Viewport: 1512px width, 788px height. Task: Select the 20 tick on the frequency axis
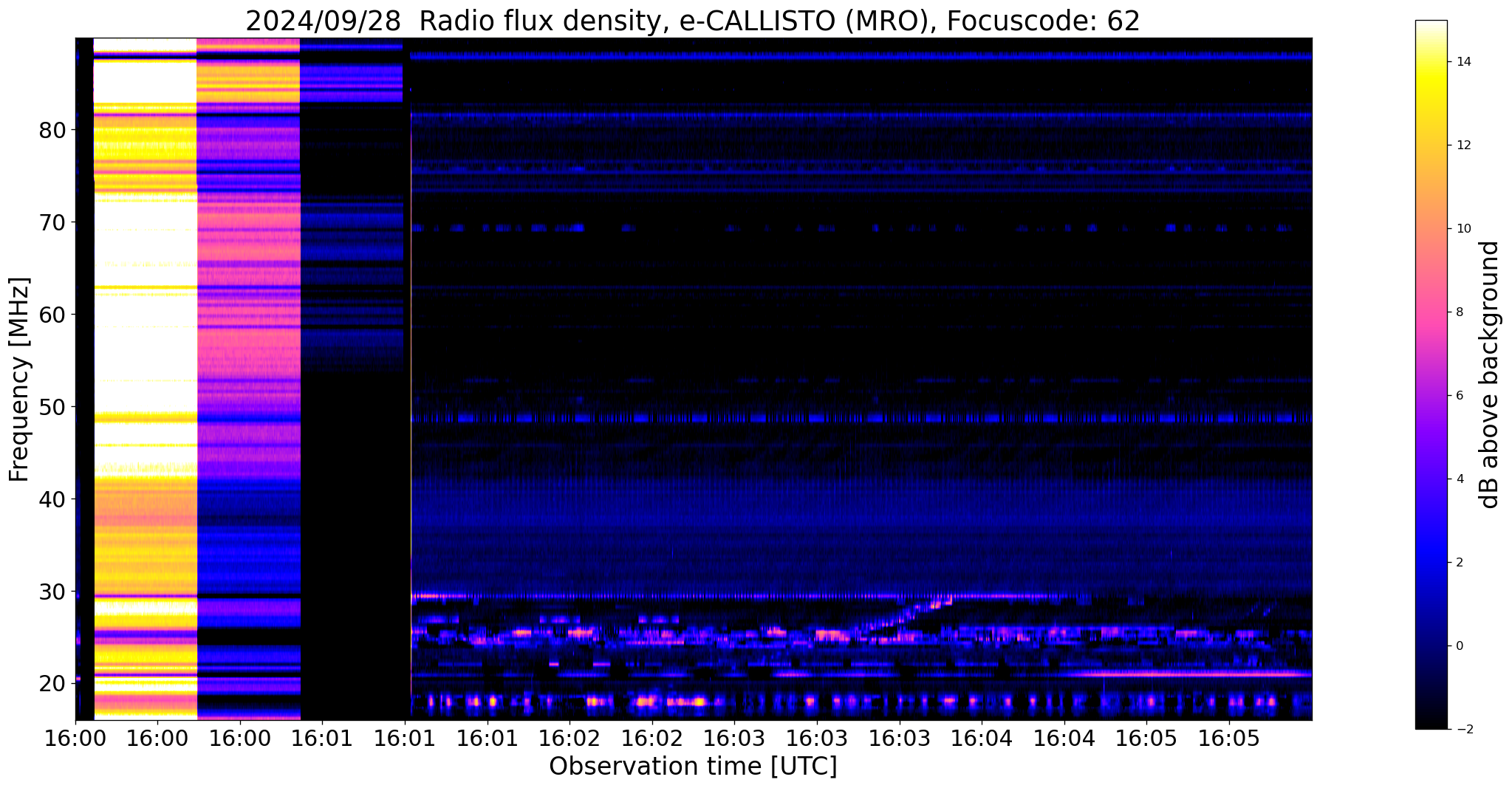coord(52,684)
